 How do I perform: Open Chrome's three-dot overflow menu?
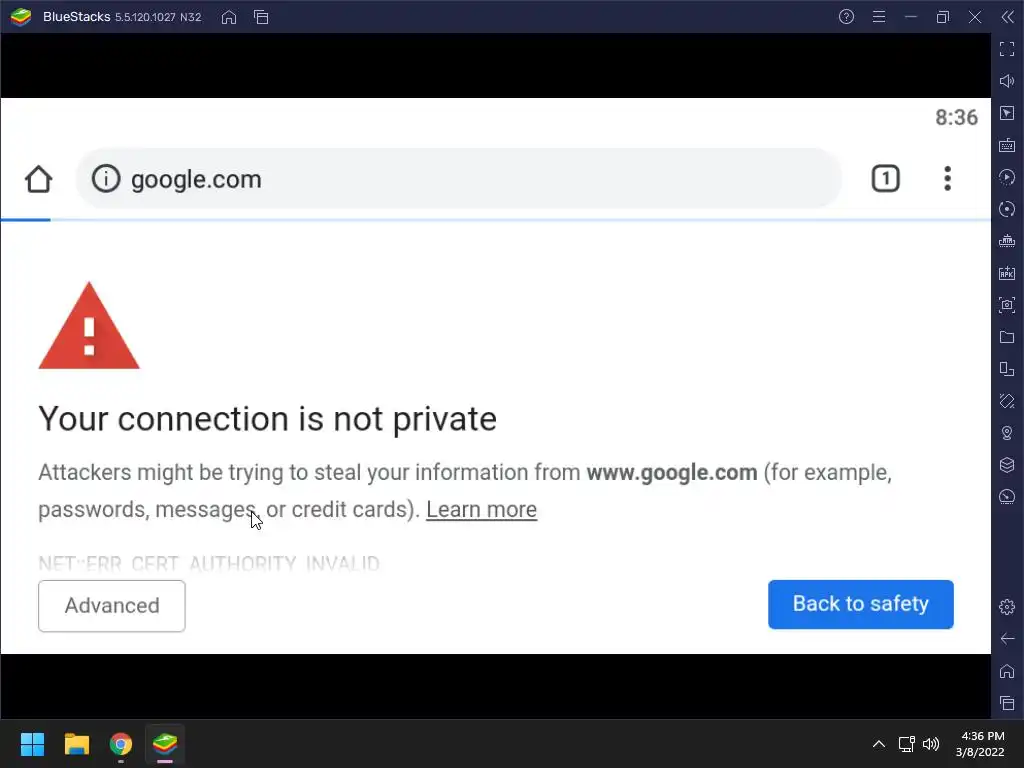(947, 179)
